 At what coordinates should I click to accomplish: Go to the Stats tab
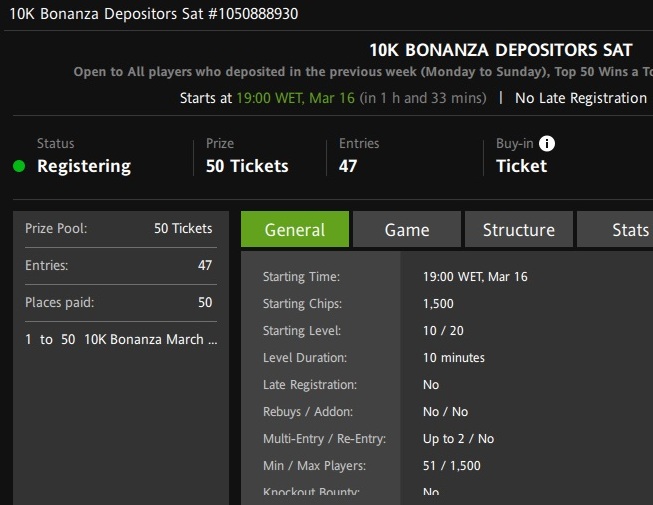click(x=628, y=230)
